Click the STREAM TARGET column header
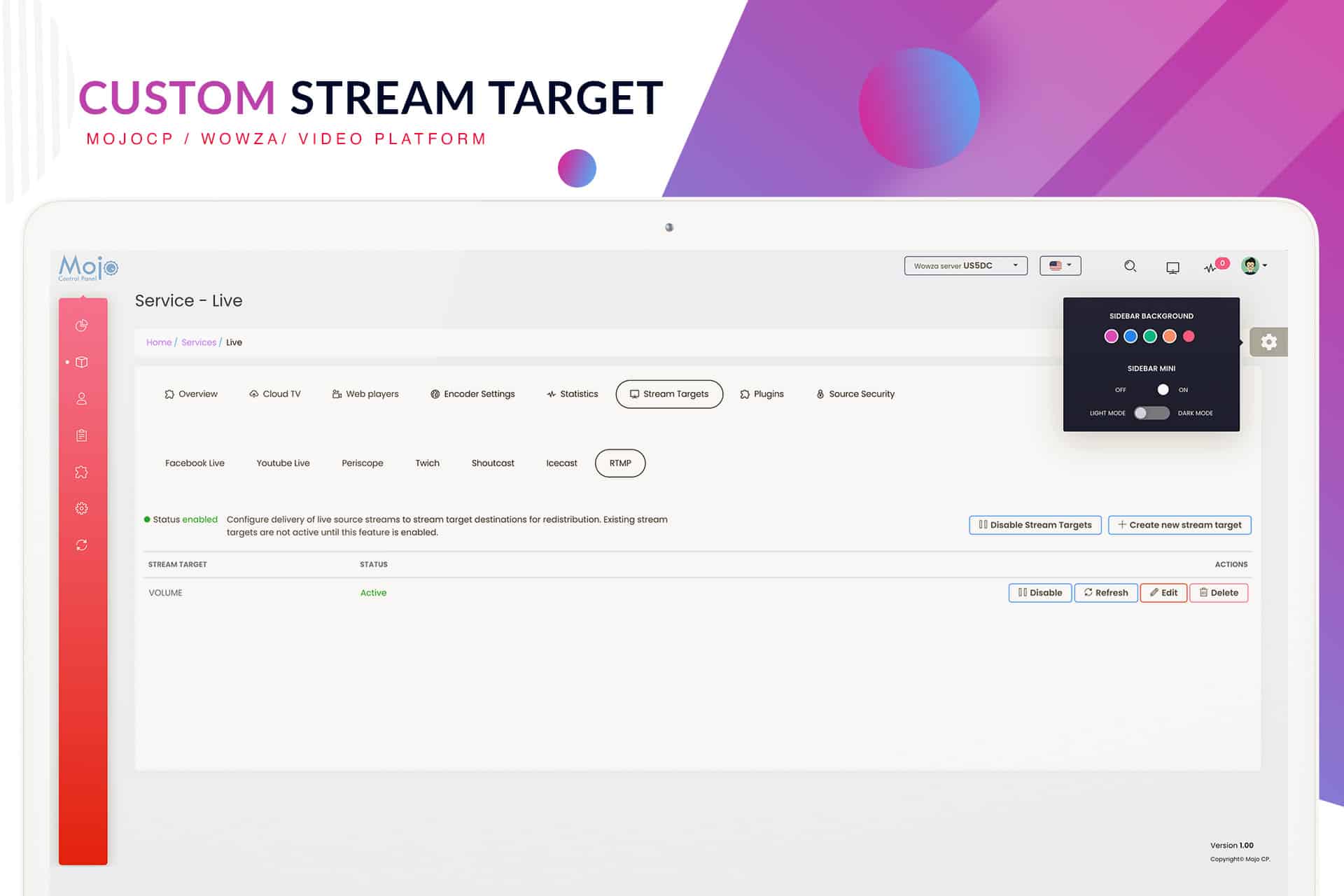The image size is (1344, 896). [x=178, y=564]
